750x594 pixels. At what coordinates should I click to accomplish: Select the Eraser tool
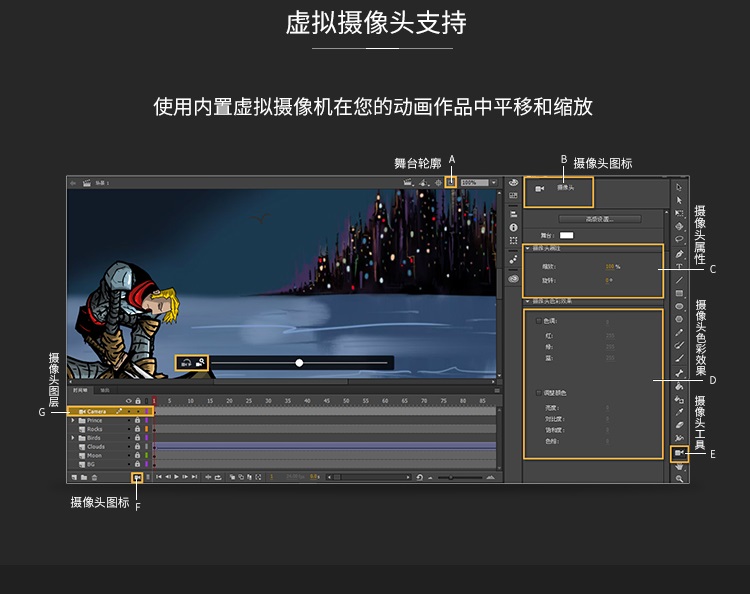pyautogui.click(x=679, y=425)
